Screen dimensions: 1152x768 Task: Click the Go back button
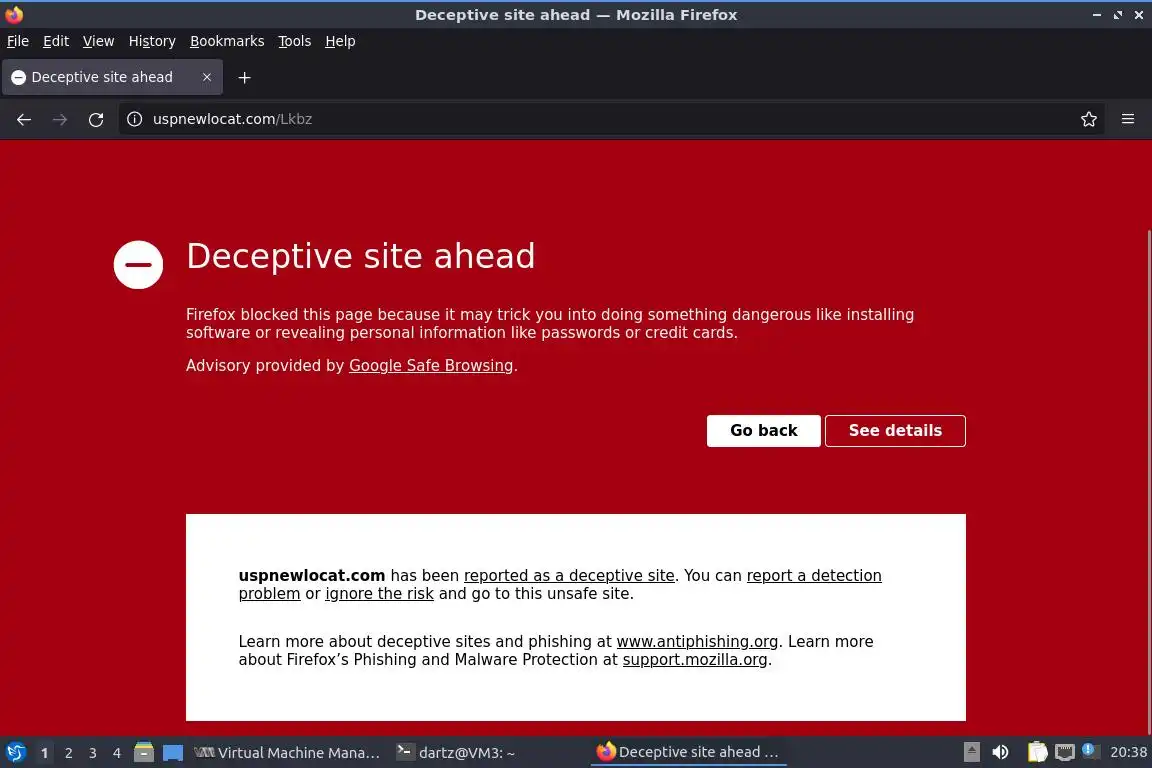click(763, 431)
